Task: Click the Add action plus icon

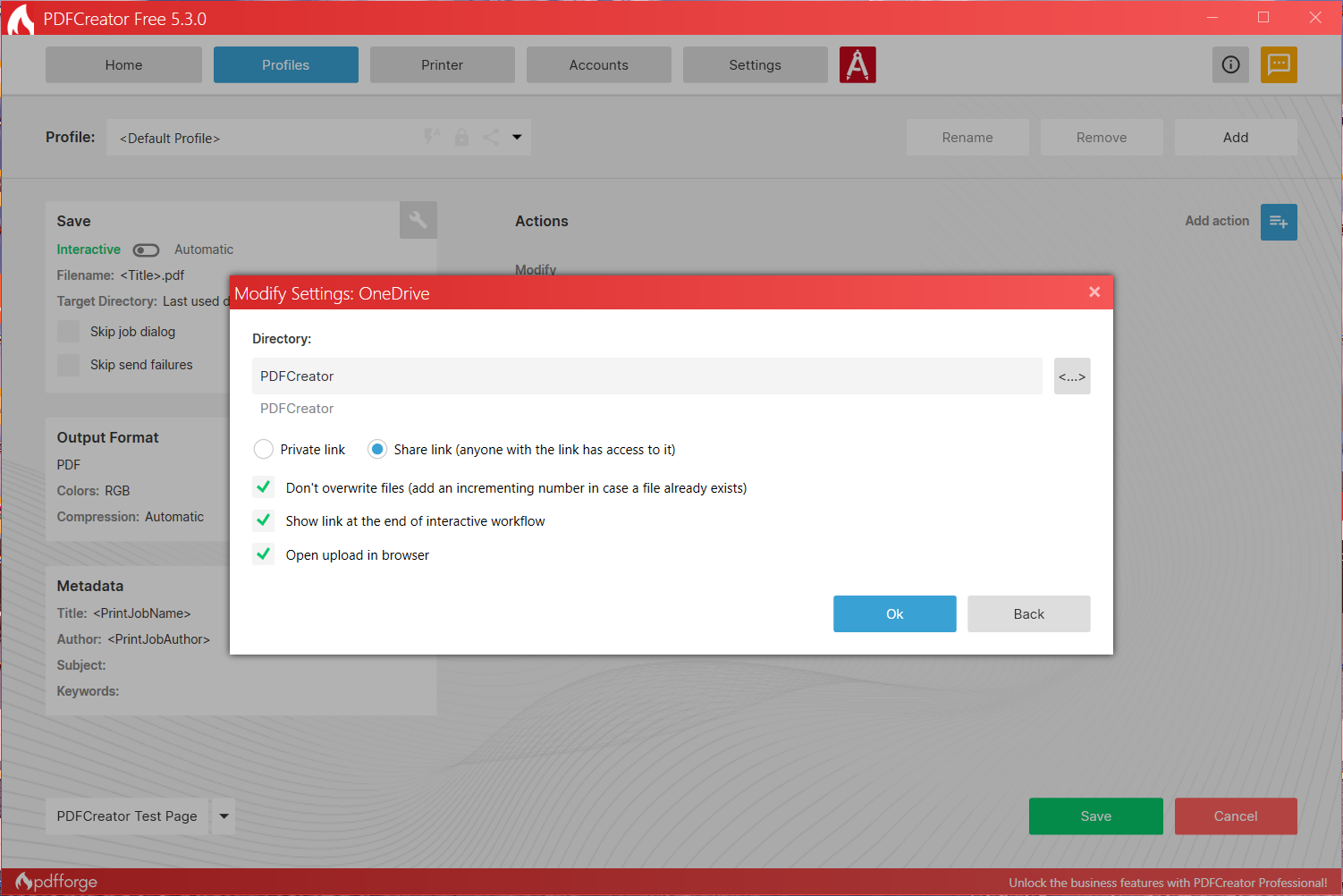Action: tap(1279, 222)
